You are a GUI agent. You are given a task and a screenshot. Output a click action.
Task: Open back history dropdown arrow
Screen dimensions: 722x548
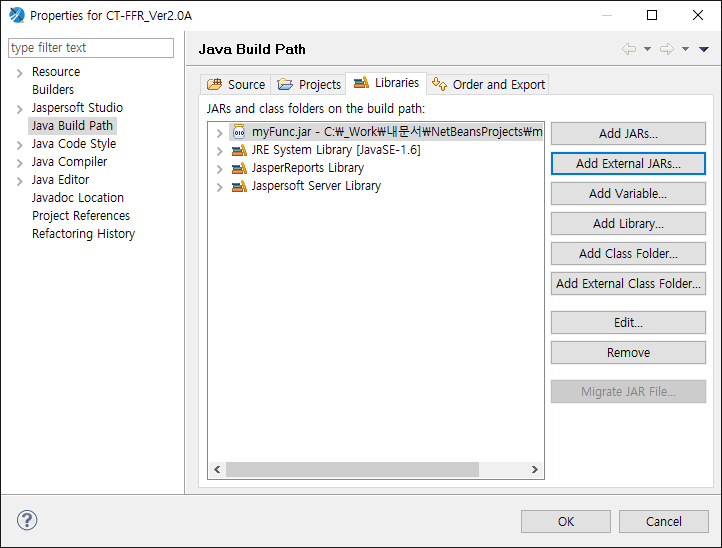647,49
